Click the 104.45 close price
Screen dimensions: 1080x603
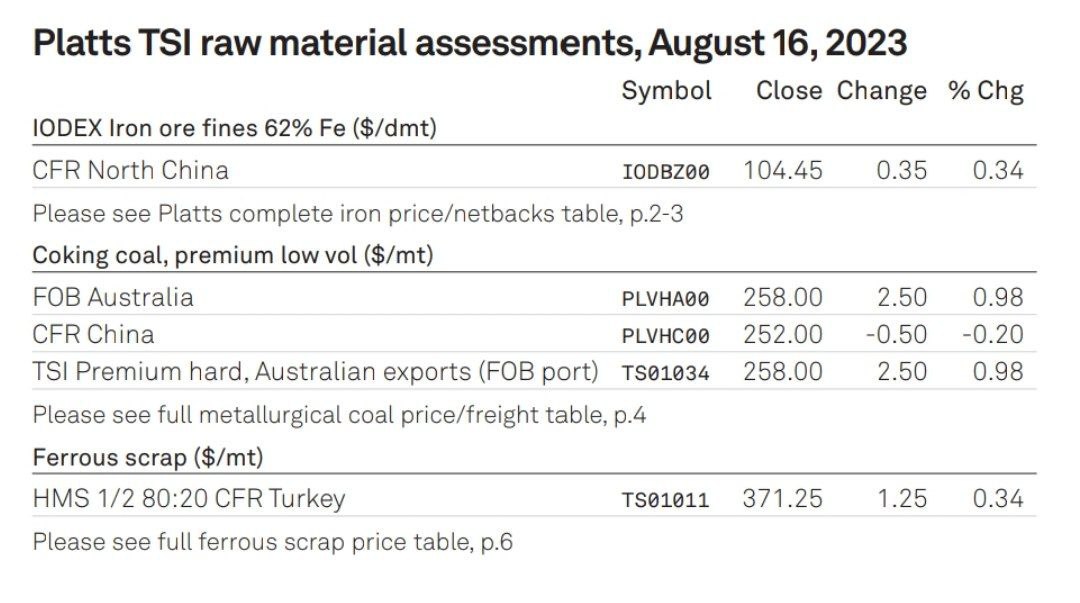click(783, 171)
